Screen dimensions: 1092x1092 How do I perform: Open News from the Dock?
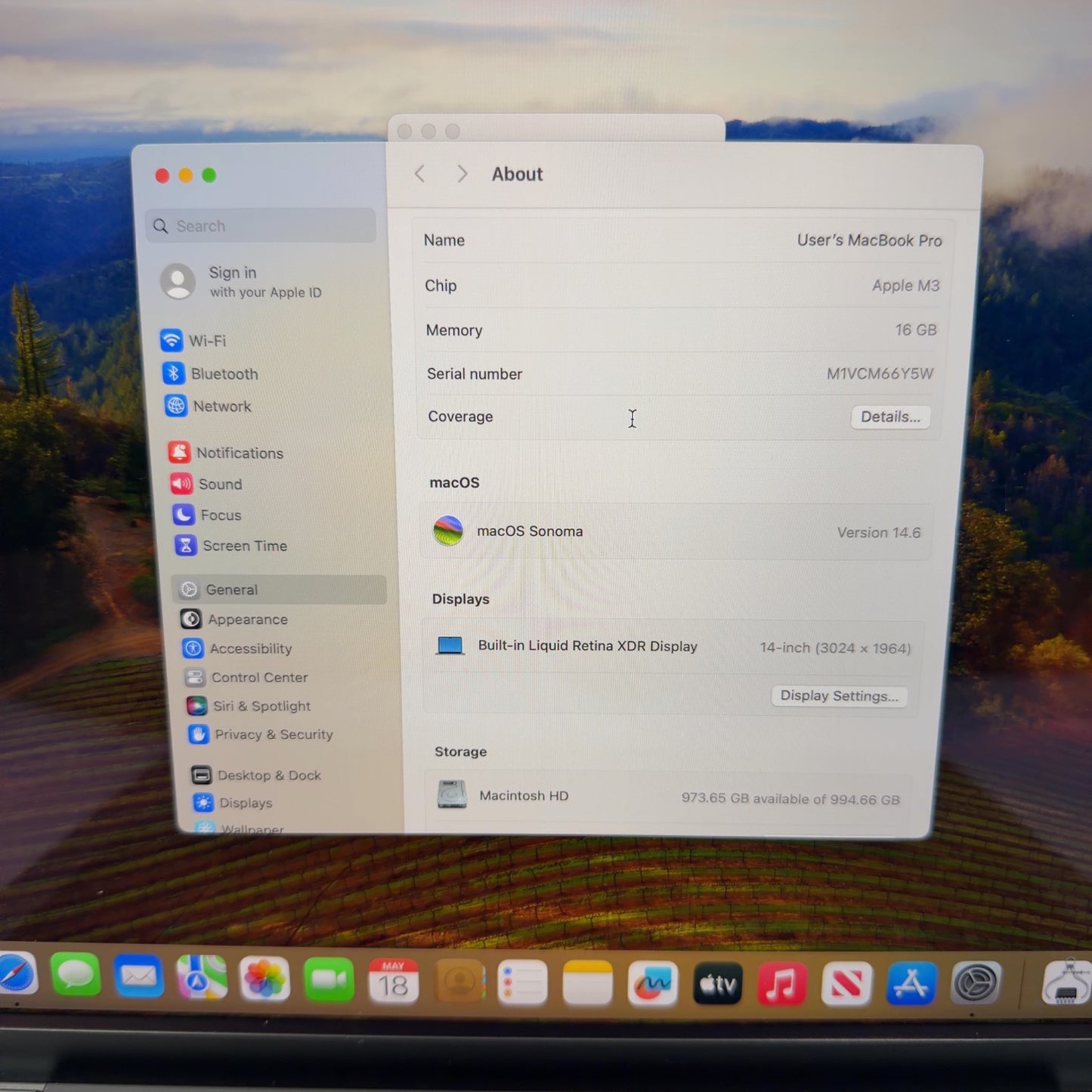pyautogui.click(x=846, y=984)
